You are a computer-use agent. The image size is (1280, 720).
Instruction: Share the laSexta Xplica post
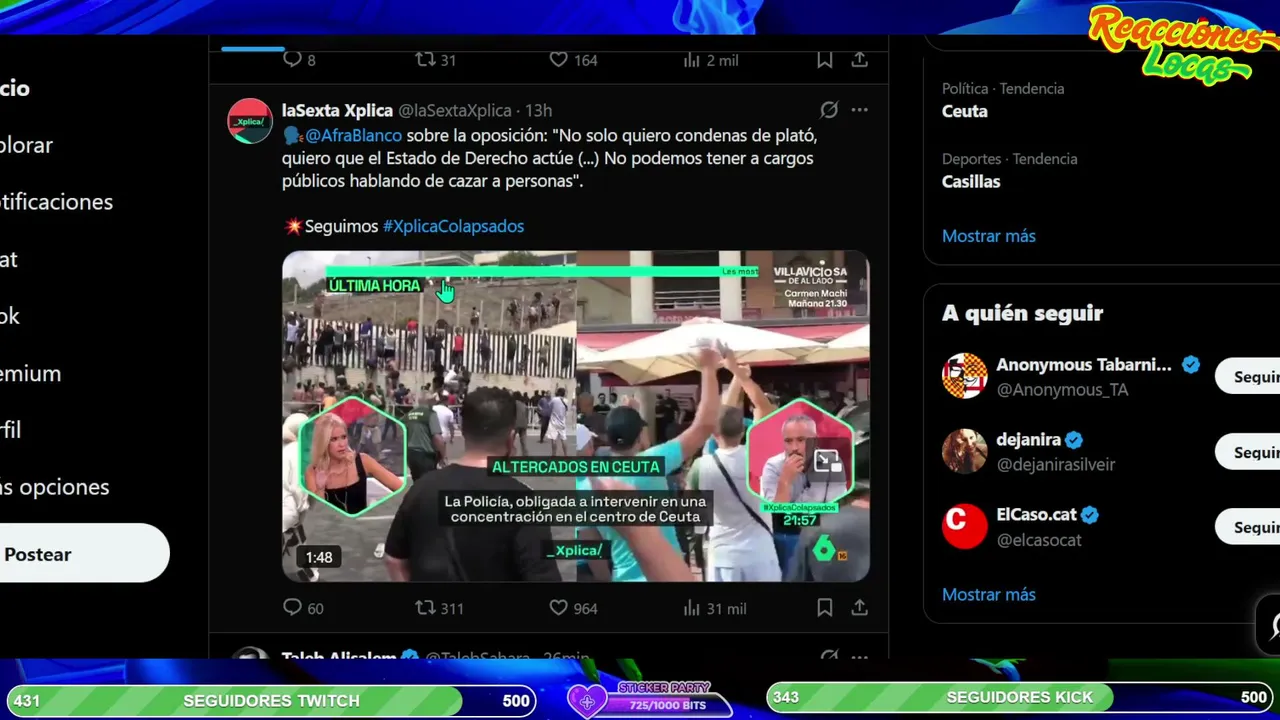click(859, 607)
